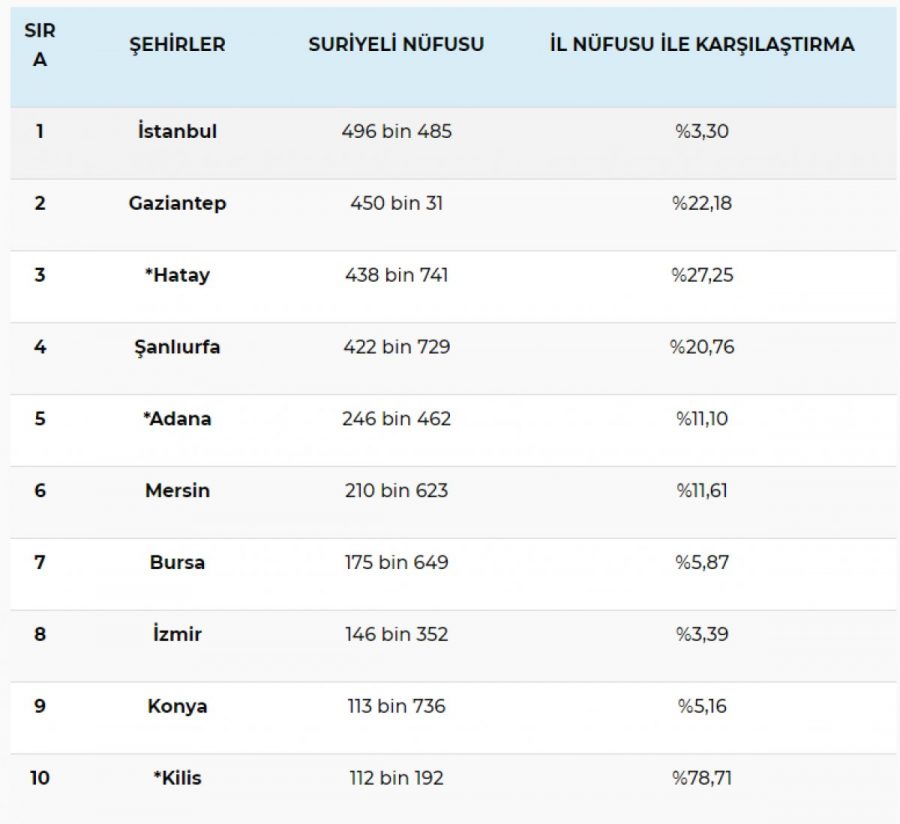
Task: Select the Konya city cell
Action: 177,706
